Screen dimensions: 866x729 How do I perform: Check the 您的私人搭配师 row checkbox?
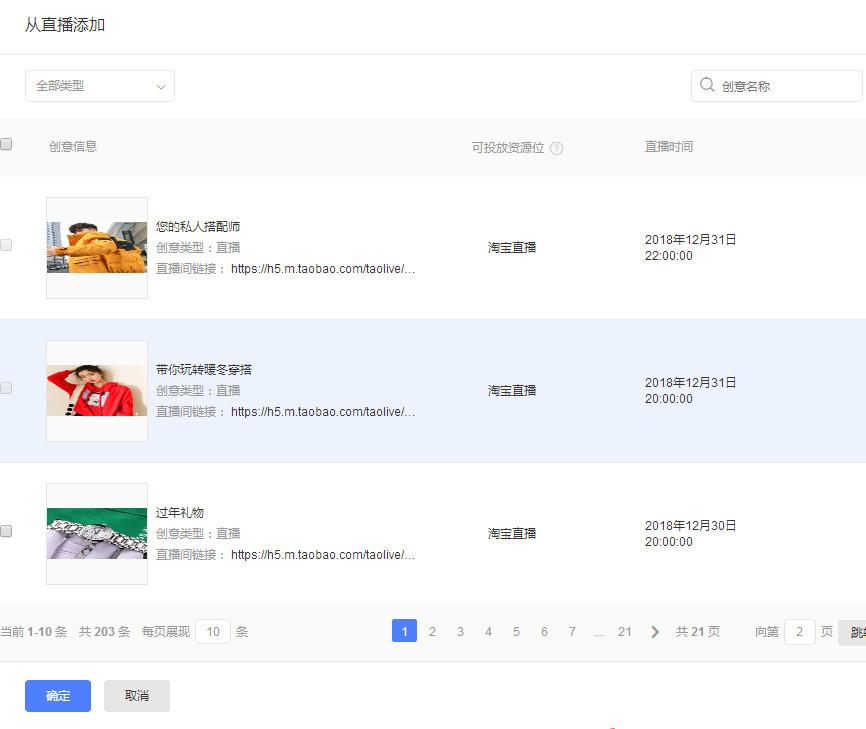click(6, 245)
